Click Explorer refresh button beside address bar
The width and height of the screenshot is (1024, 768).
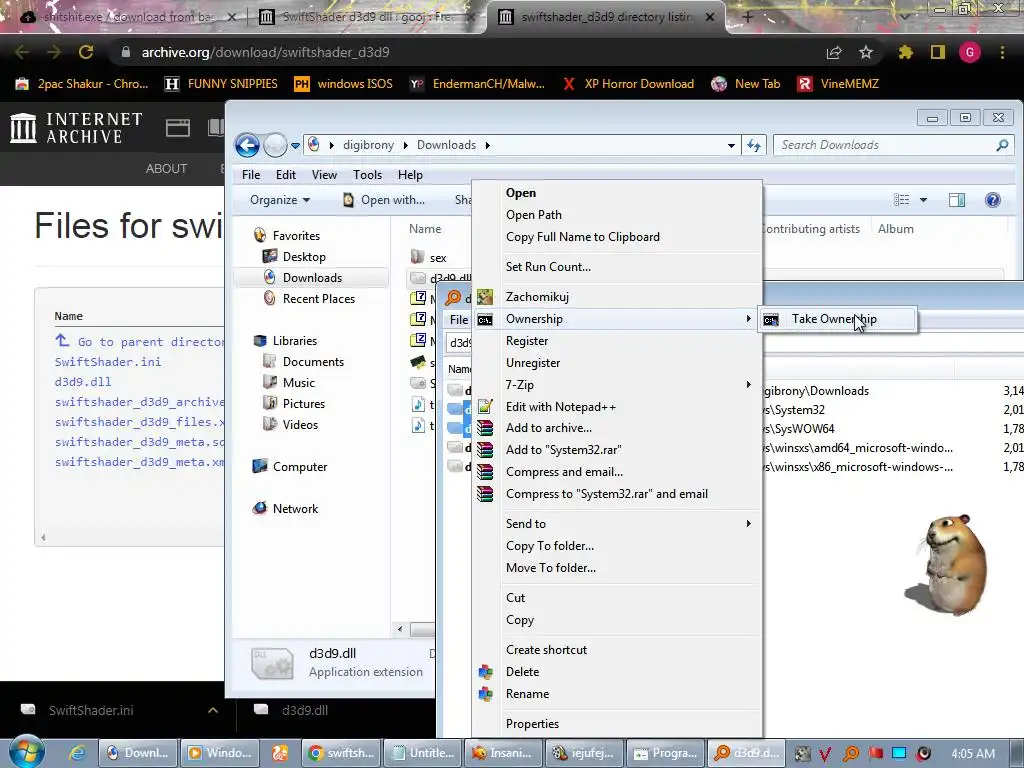tap(754, 145)
